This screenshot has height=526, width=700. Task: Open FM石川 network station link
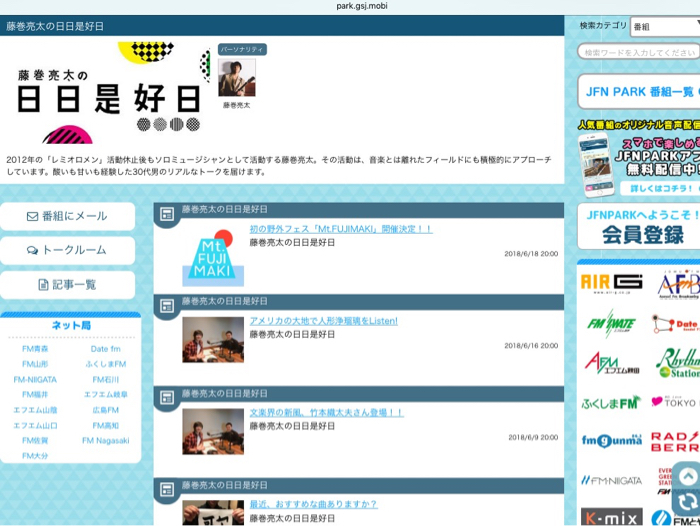click(x=106, y=380)
